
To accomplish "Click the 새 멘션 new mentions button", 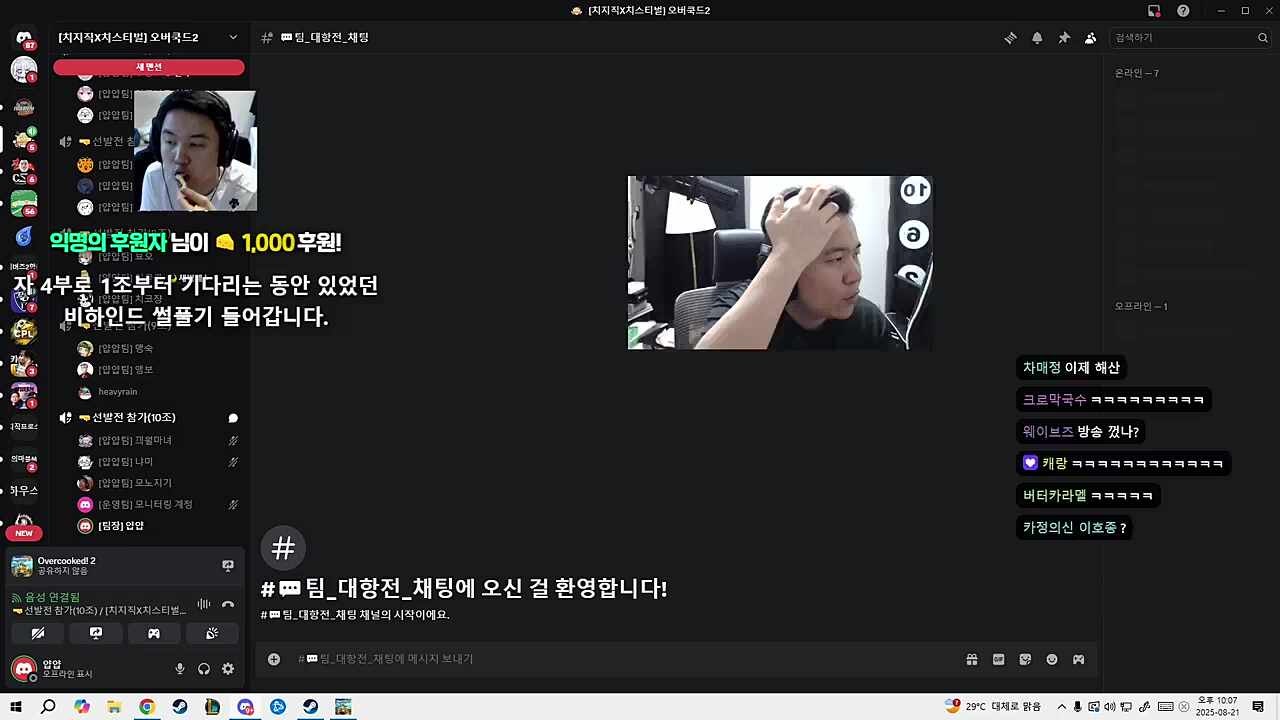I will coord(148,67).
